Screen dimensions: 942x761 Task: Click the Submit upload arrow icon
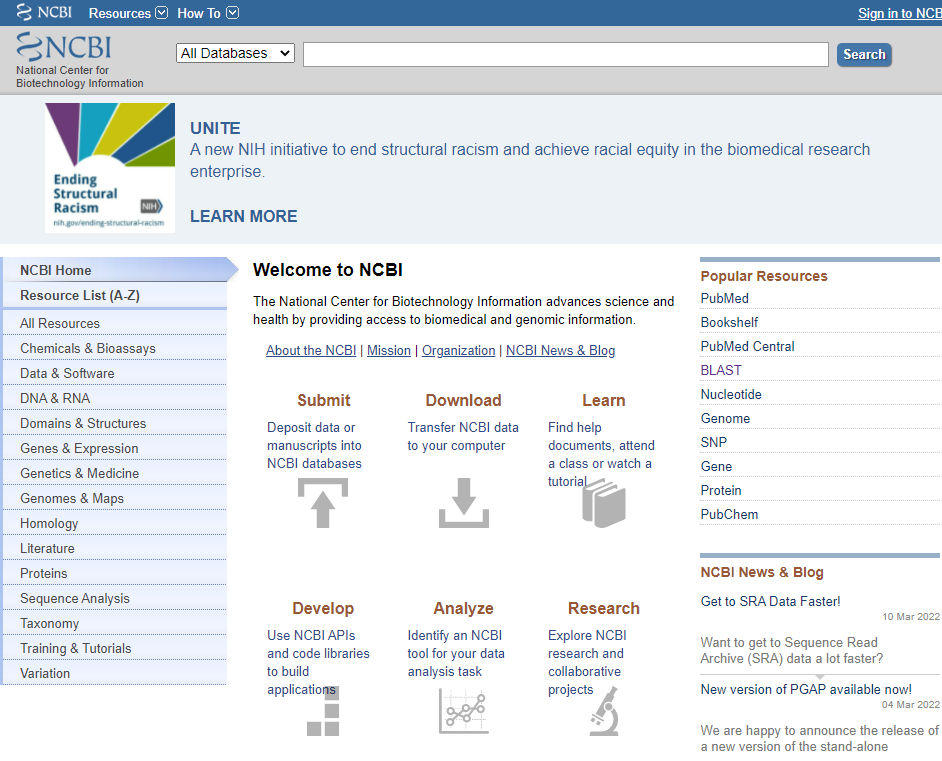click(x=322, y=503)
